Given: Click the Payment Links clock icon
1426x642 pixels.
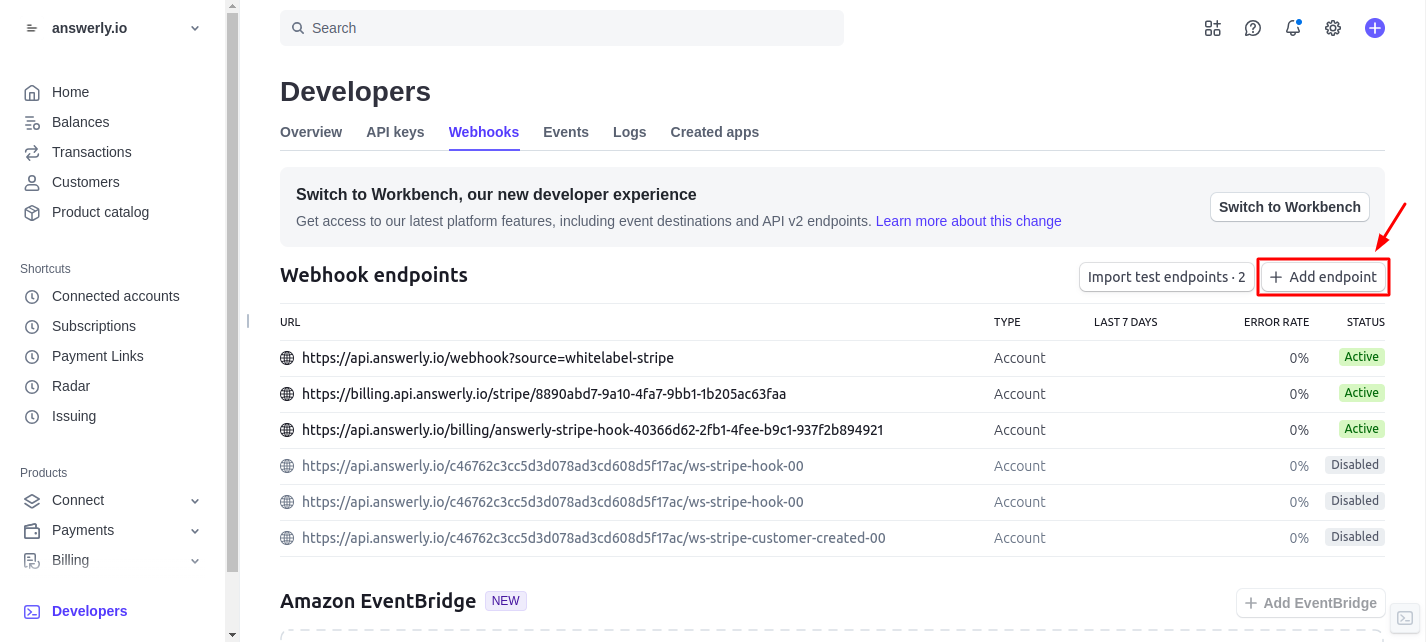Looking at the screenshot, I should (x=32, y=356).
